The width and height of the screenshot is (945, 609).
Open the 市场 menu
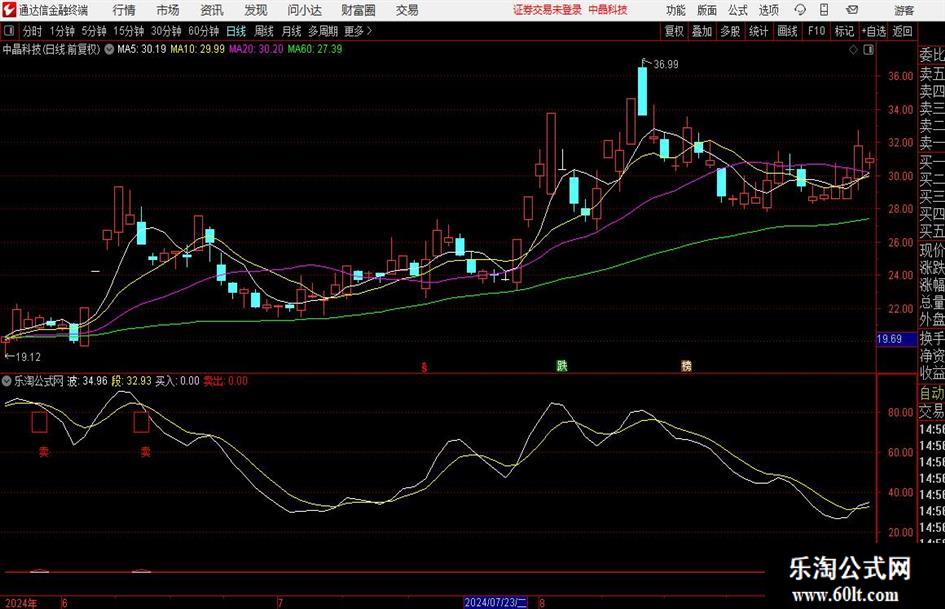168,10
